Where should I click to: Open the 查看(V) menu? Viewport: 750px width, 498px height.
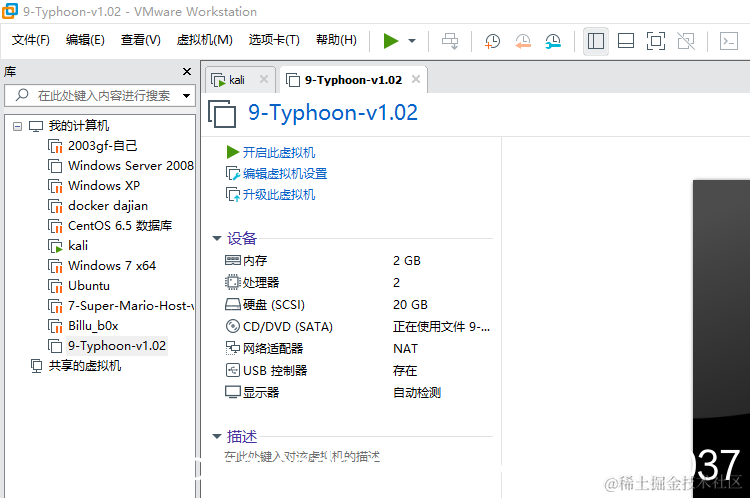tap(141, 40)
